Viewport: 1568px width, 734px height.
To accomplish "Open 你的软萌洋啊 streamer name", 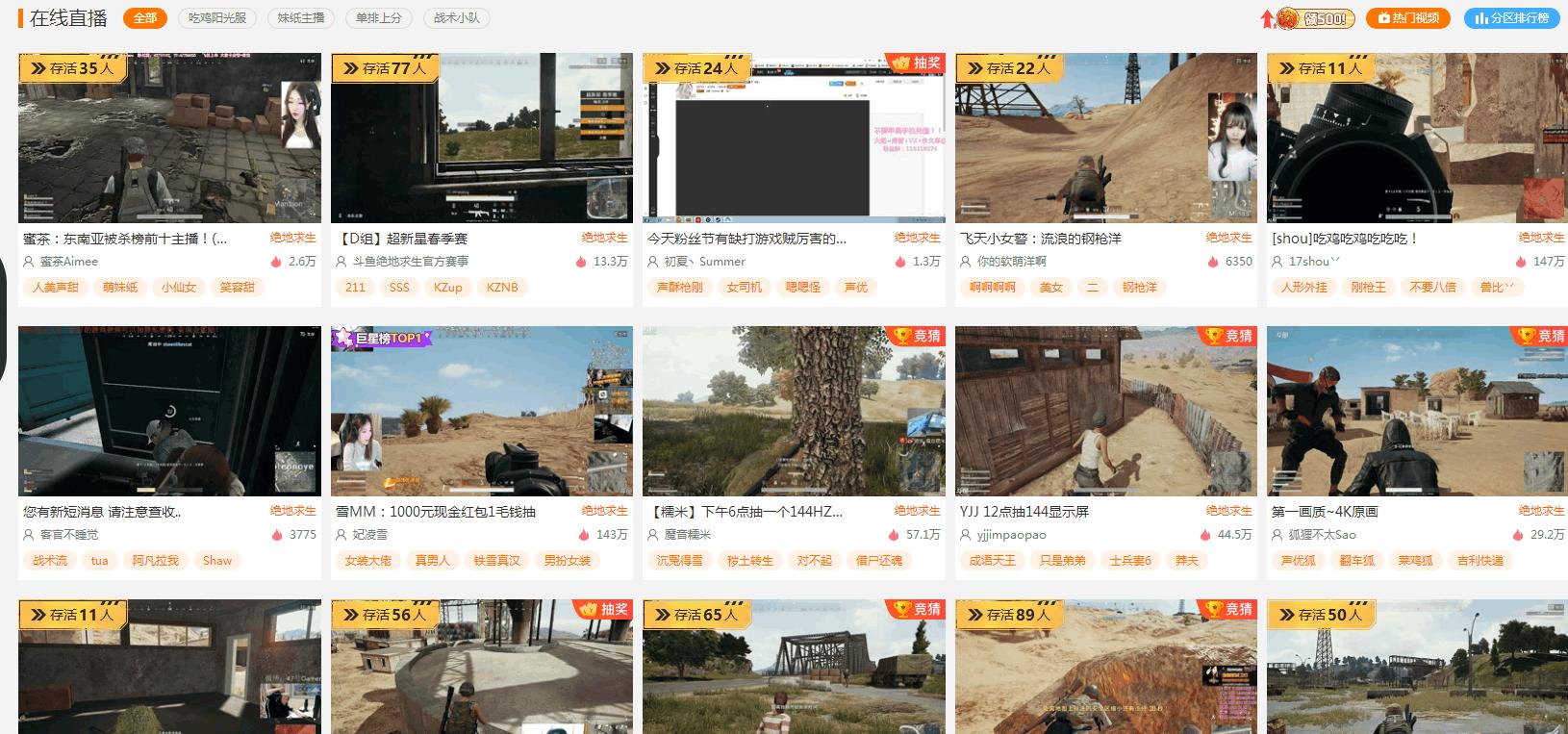I will [1012, 262].
